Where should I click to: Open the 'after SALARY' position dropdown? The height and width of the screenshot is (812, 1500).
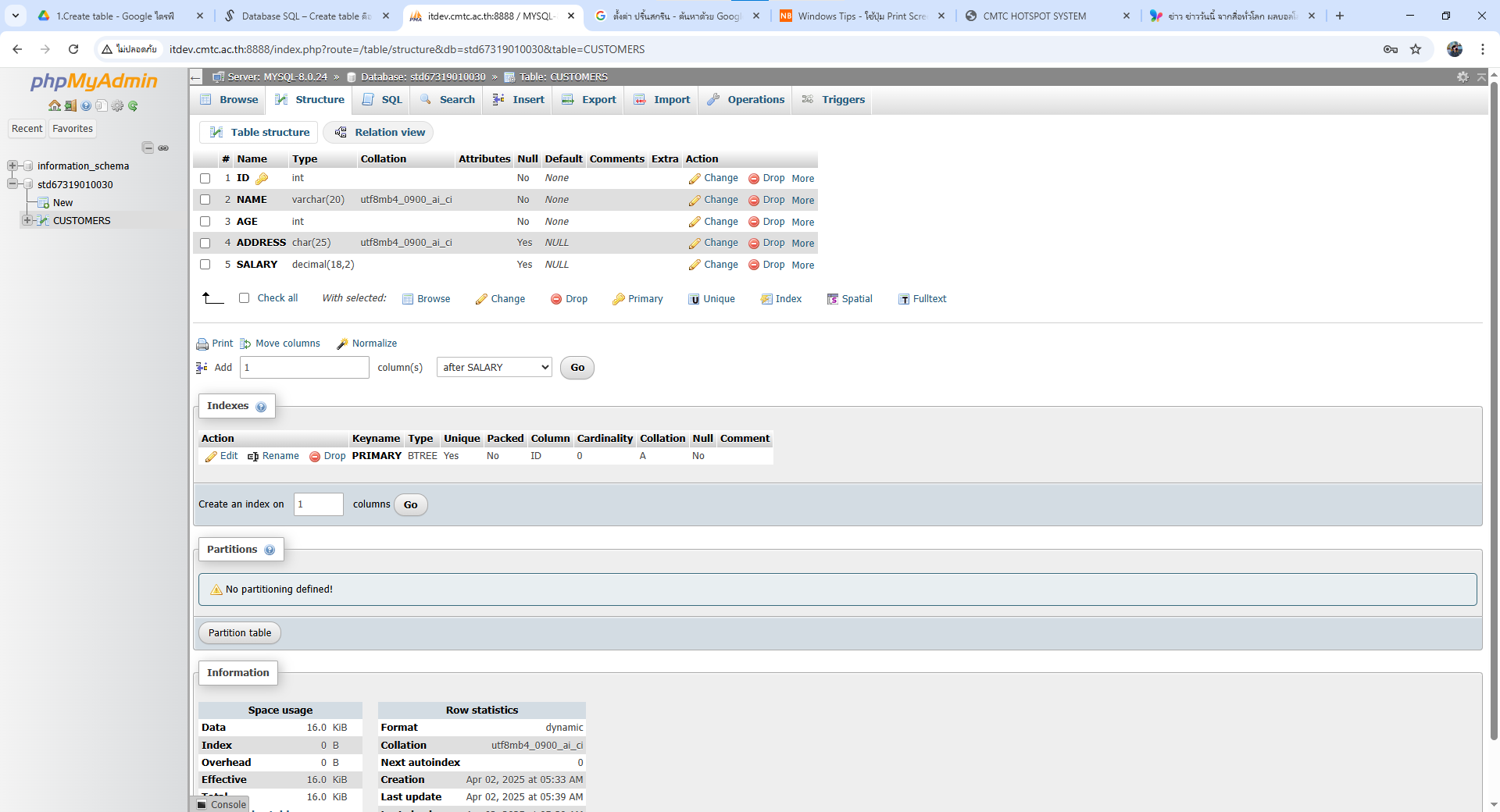[x=494, y=368]
